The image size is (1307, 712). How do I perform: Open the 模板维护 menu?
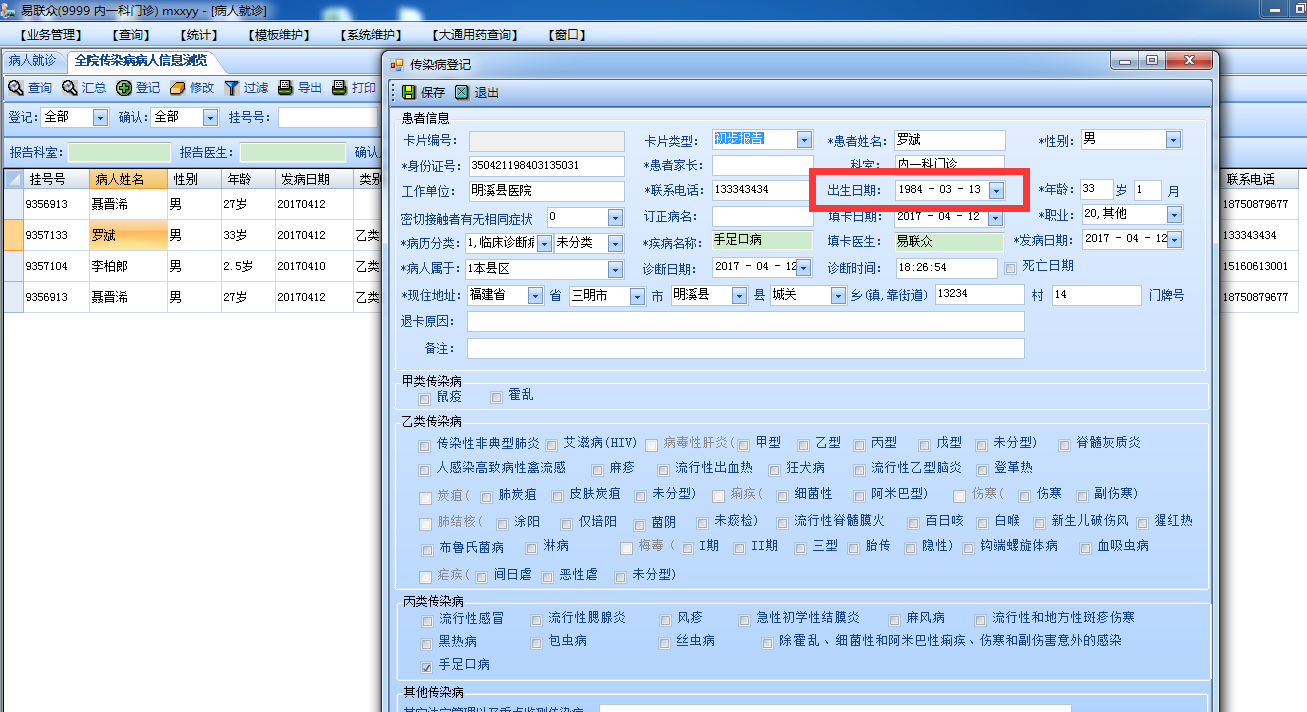coord(279,35)
